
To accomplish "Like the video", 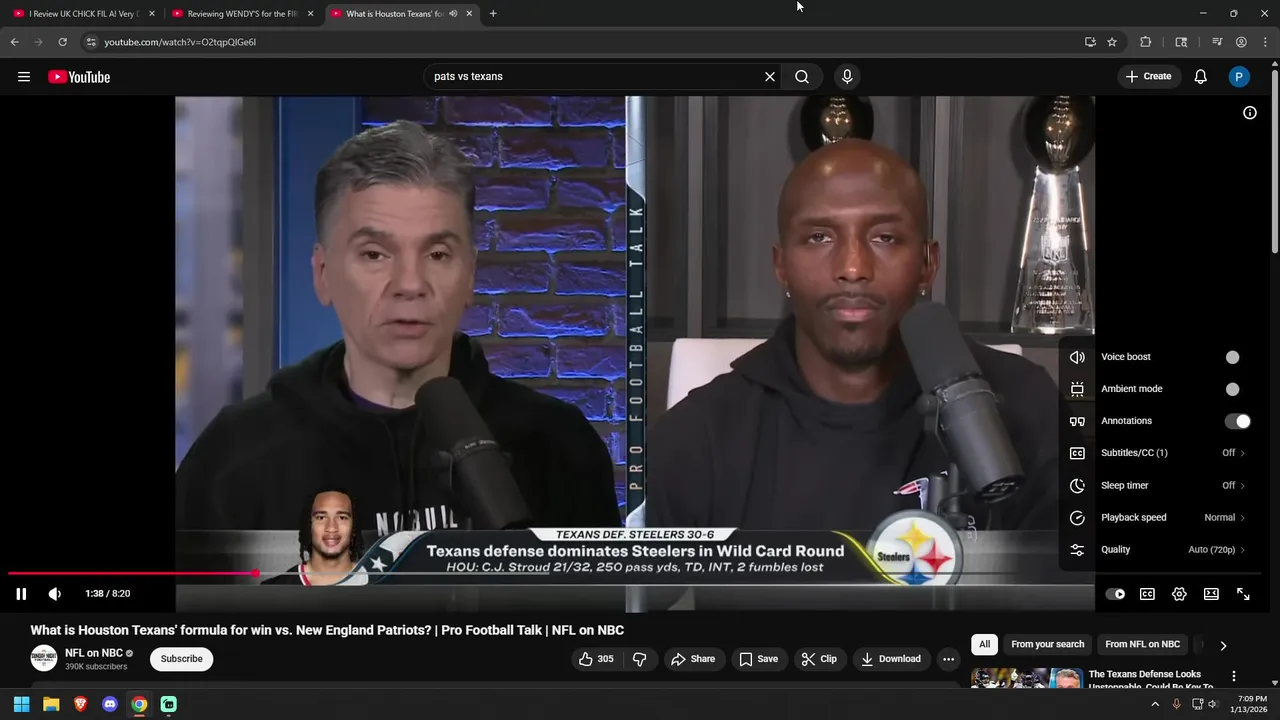I will [x=596, y=659].
